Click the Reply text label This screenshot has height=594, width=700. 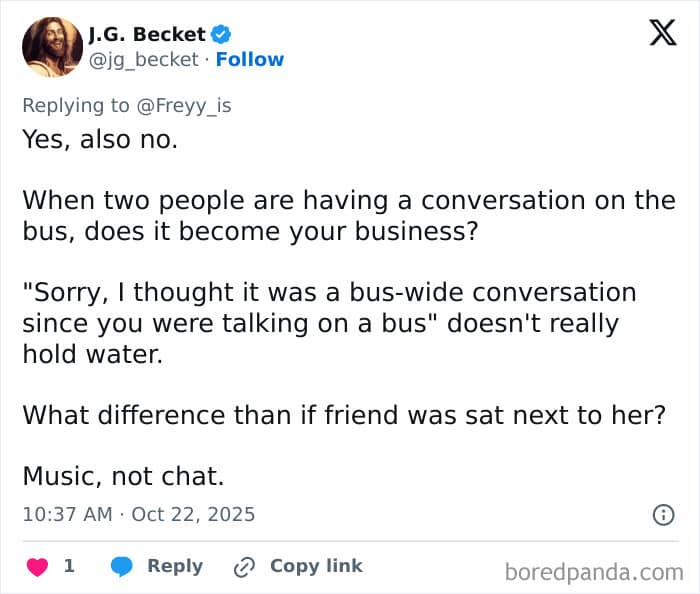[x=175, y=566]
